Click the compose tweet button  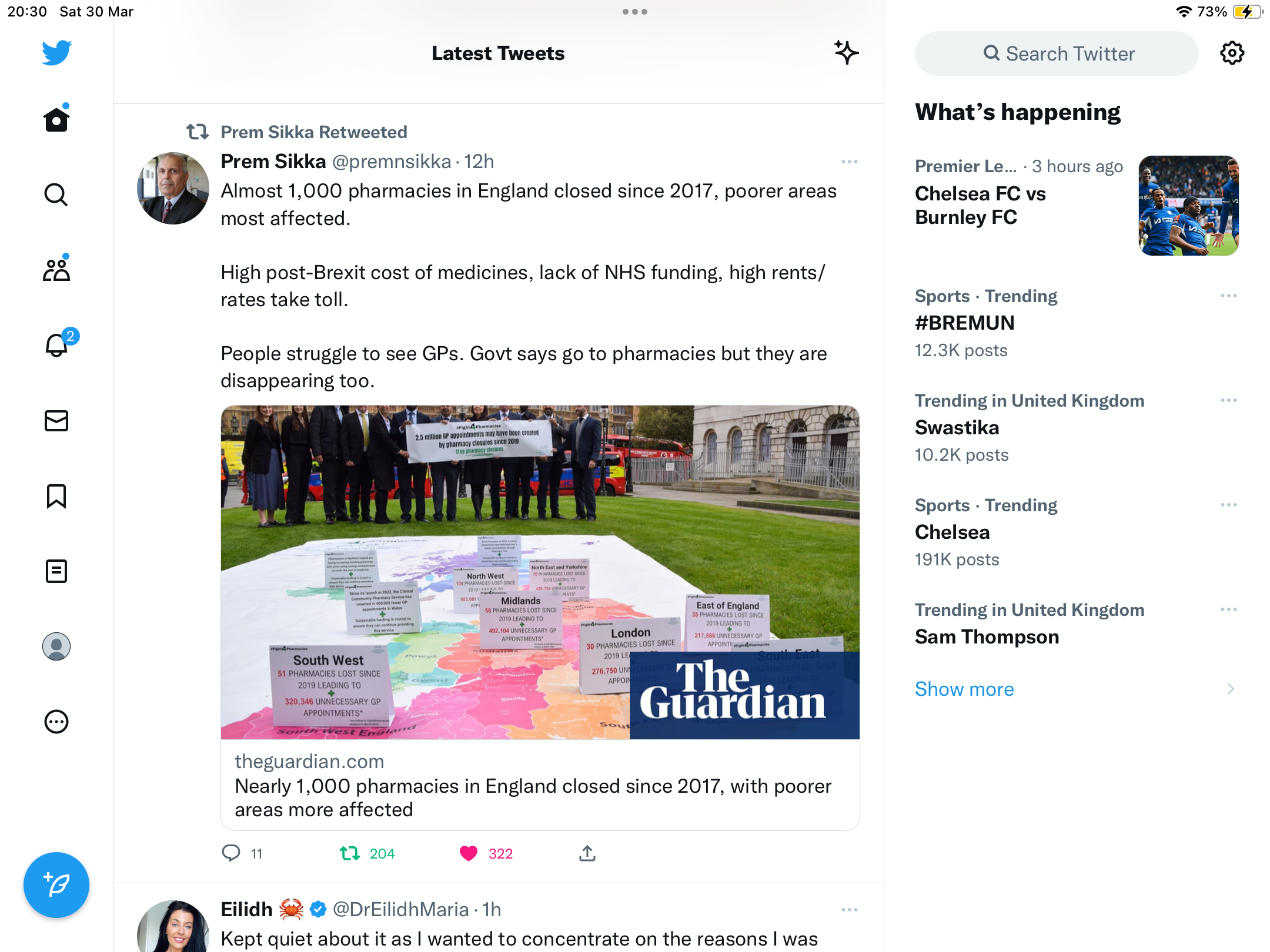pyautogui.click(x=56, y=884)
